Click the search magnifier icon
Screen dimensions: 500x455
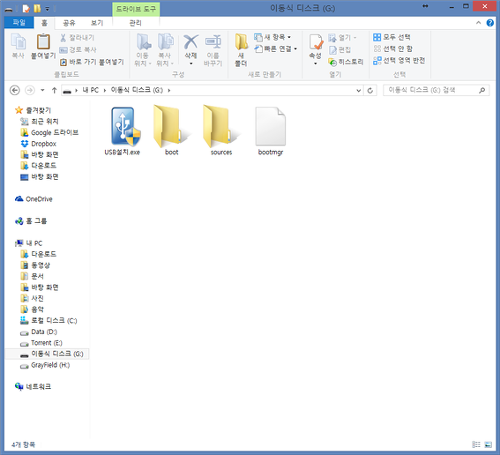click(x=482, y=90)
